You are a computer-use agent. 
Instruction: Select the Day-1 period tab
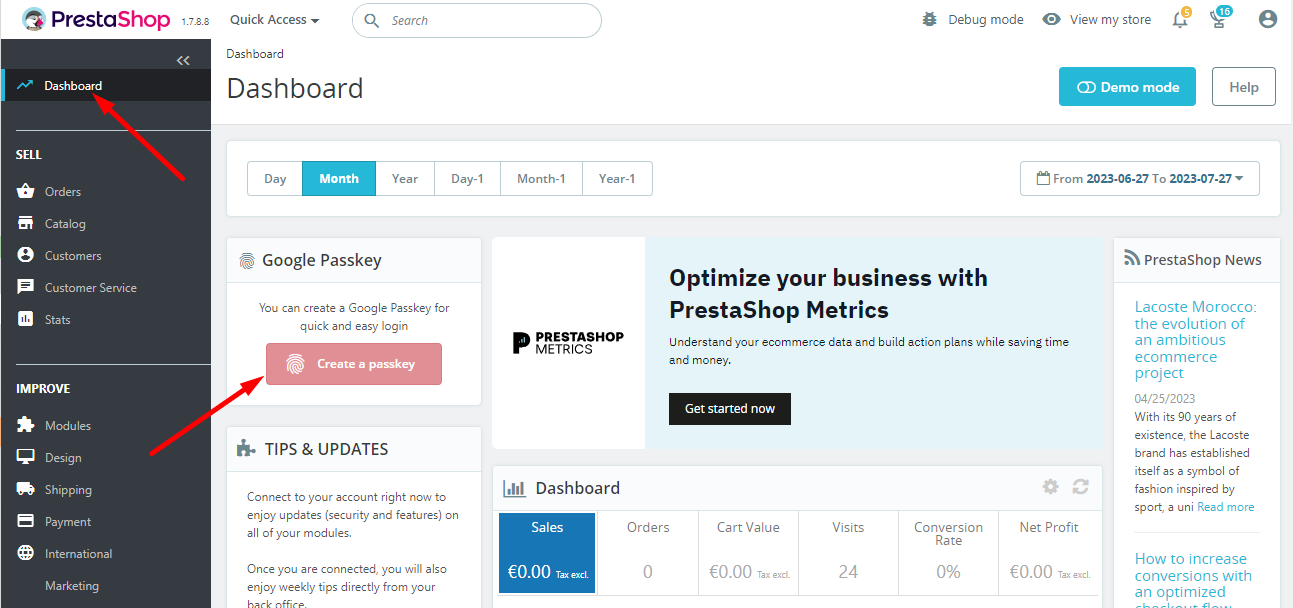tap(467, 178)
